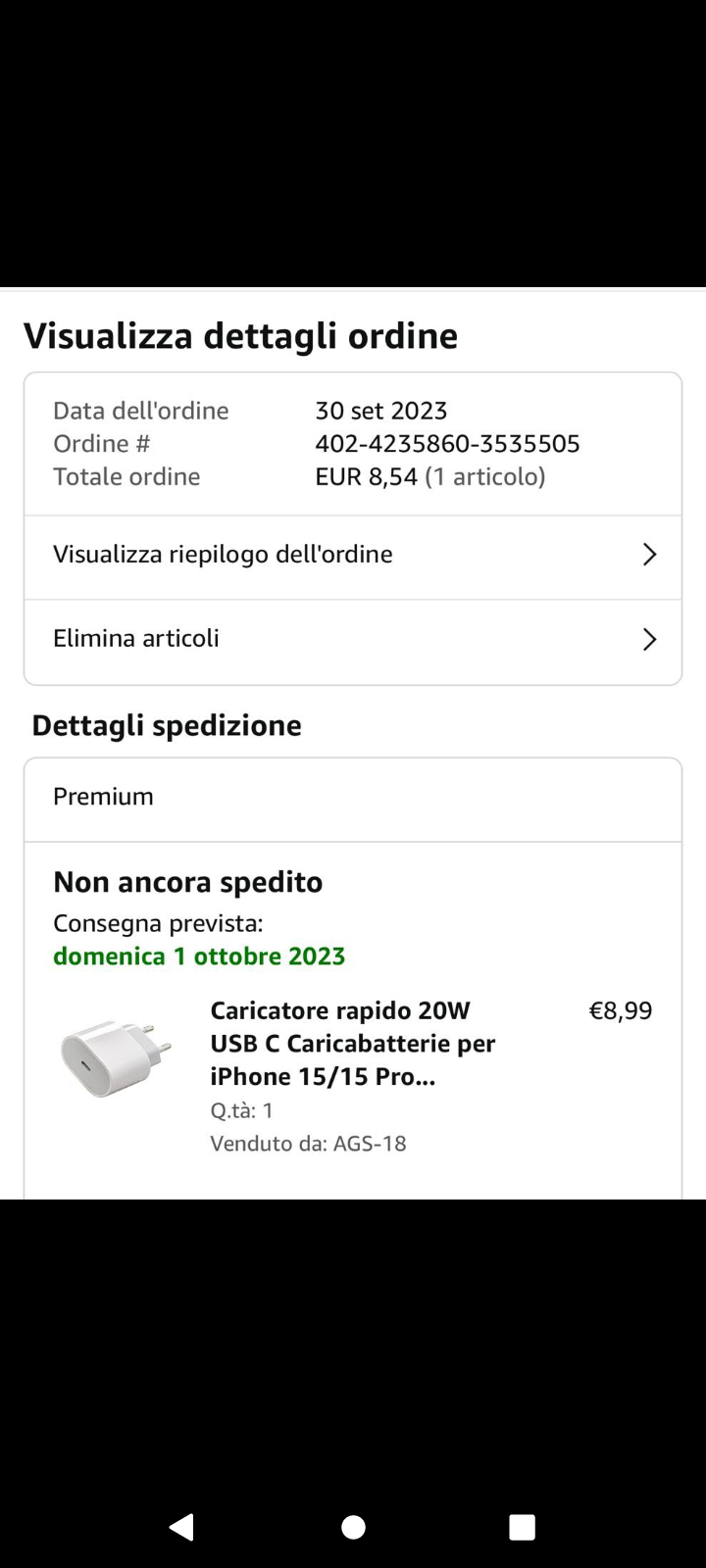Screen dimensions: 706x1568
Task: Click the green date domenica 1 ottobre 2023
Action: tap(199, 956)
